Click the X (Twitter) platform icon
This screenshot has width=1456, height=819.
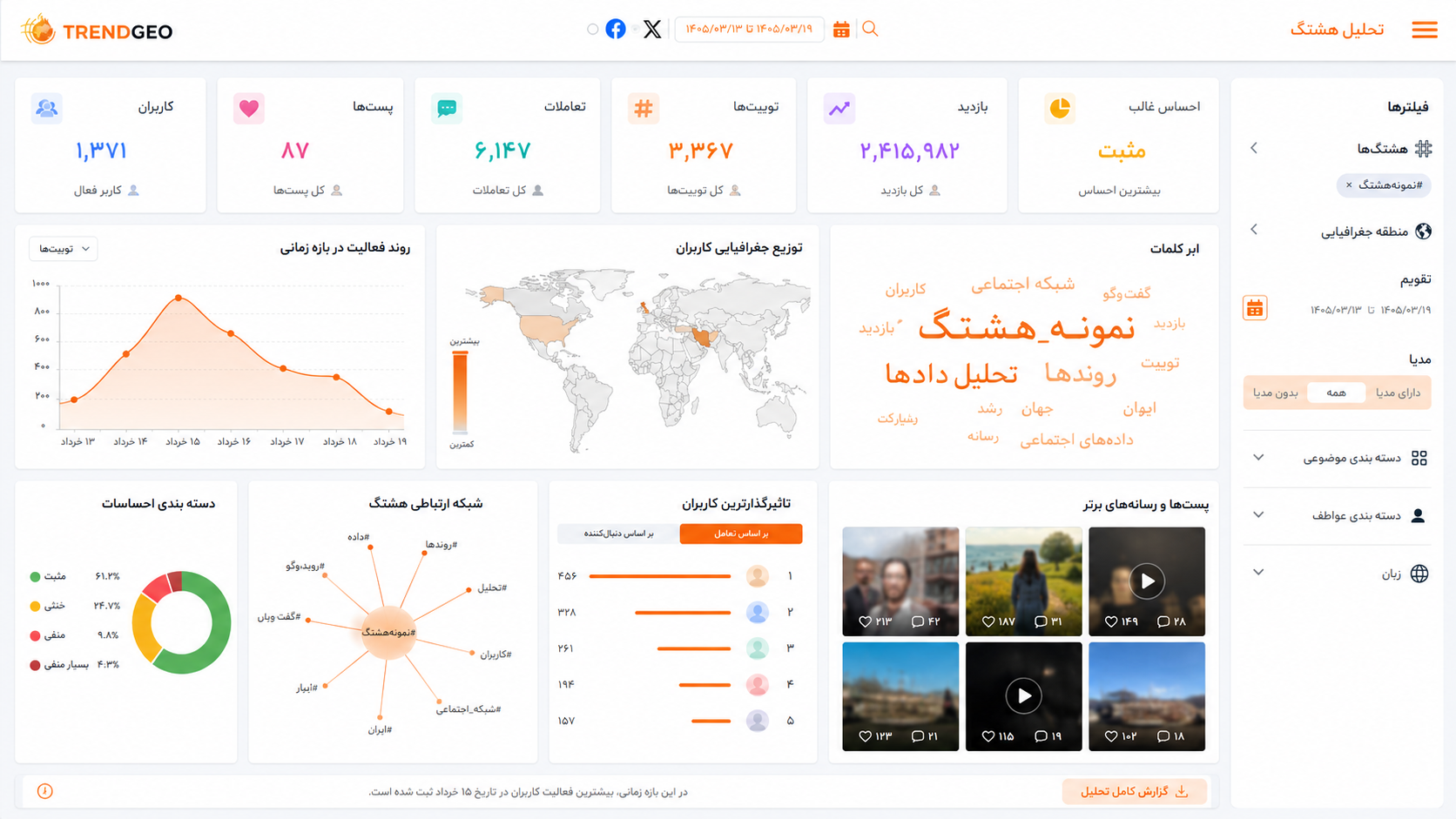(x=652, y=30)
